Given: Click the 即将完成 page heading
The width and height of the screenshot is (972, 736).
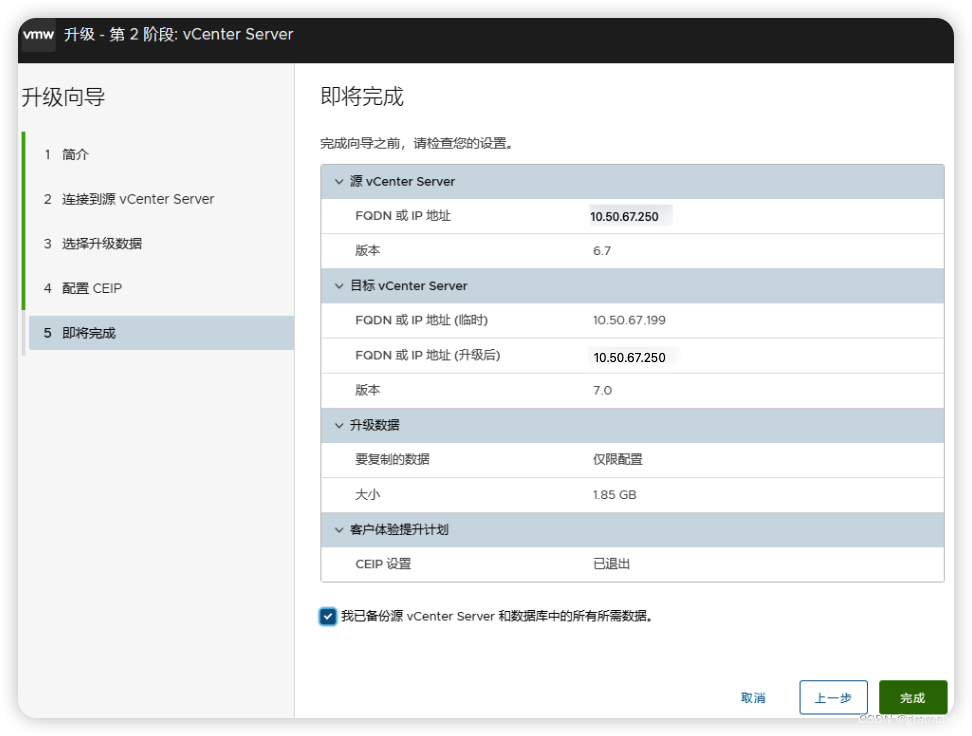Looking at the screenshot, I should click(362, 97).
